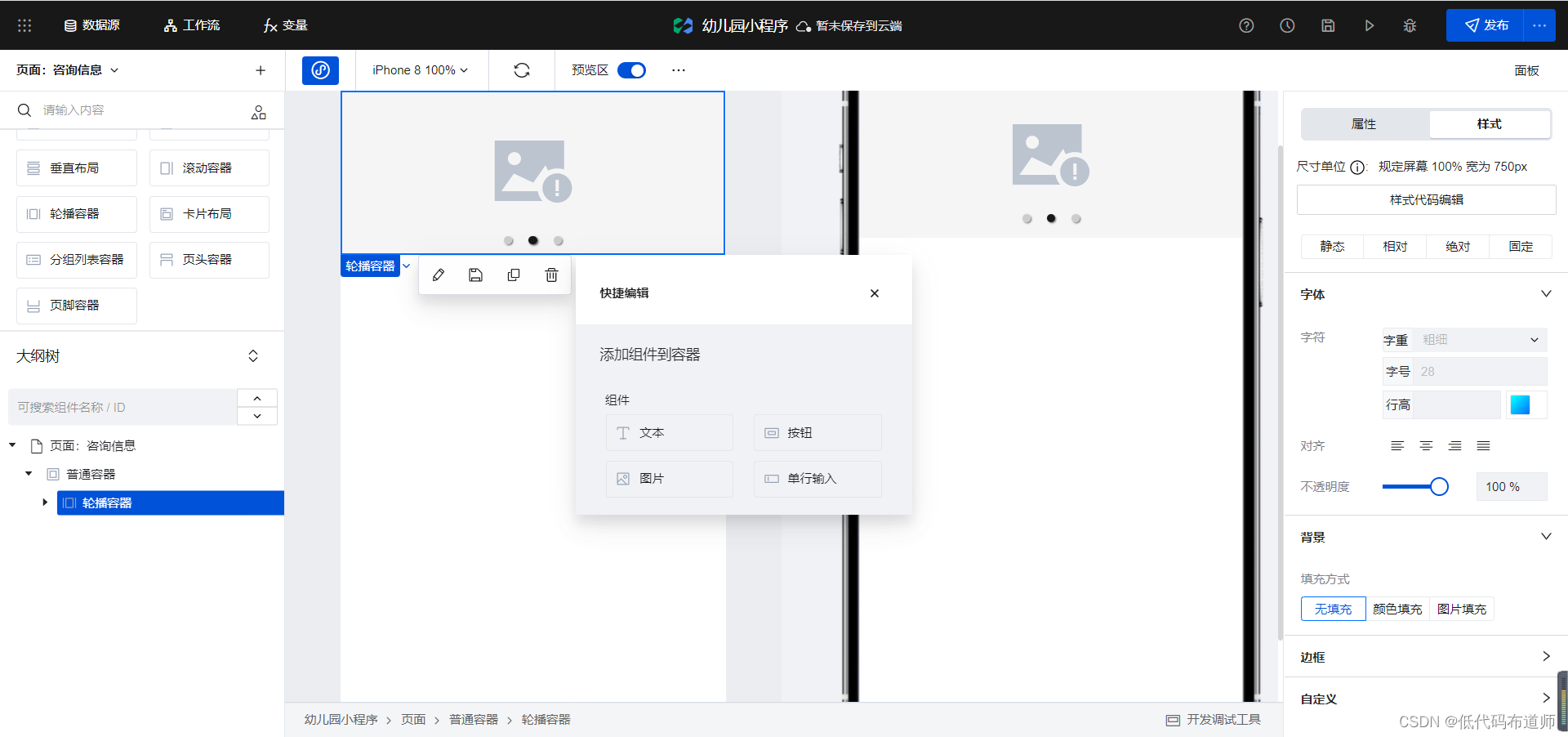
Task: Switch to the 属性 tab
Action: point(1364,124)
